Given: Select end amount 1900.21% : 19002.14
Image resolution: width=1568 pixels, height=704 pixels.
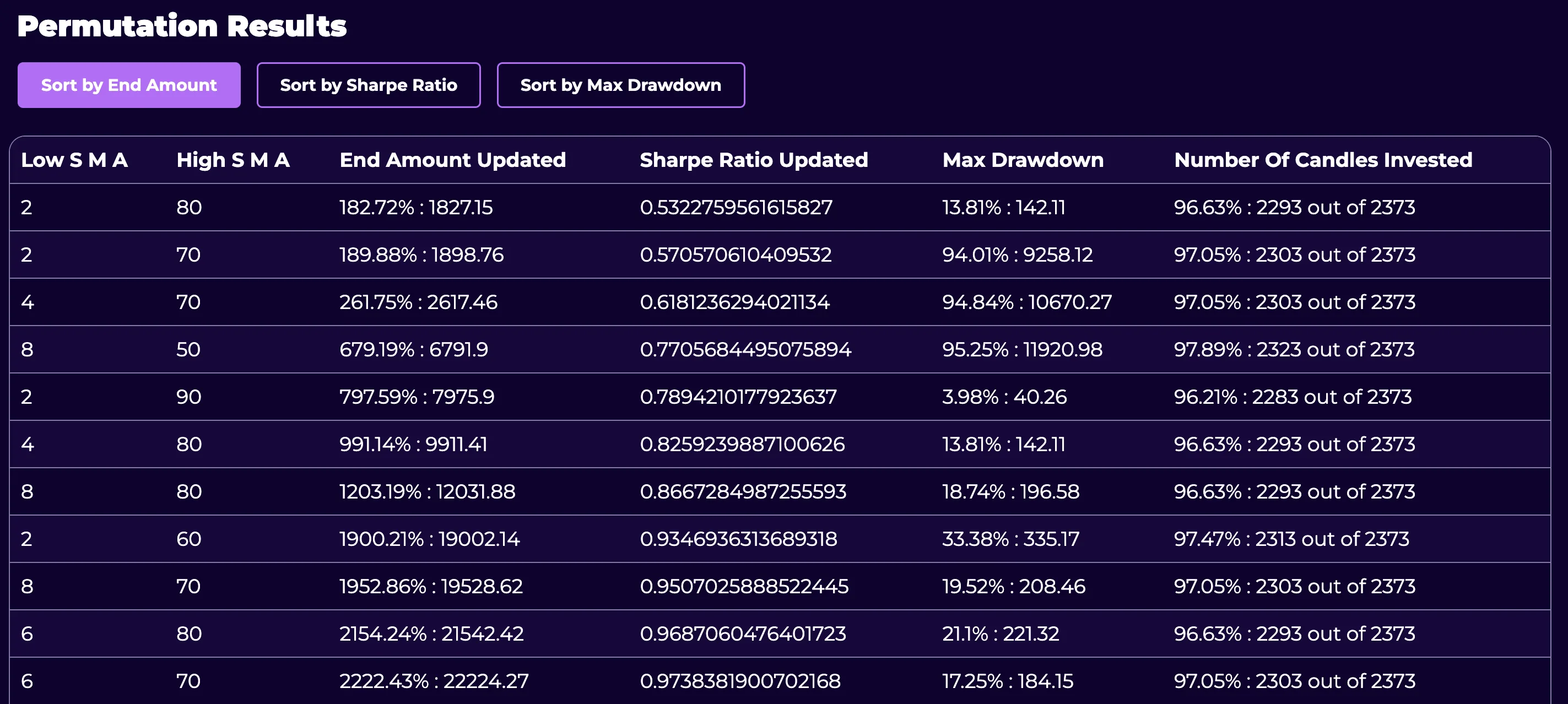Looking at the screenshot, I should pyautogui.click(x=430, y=540).
